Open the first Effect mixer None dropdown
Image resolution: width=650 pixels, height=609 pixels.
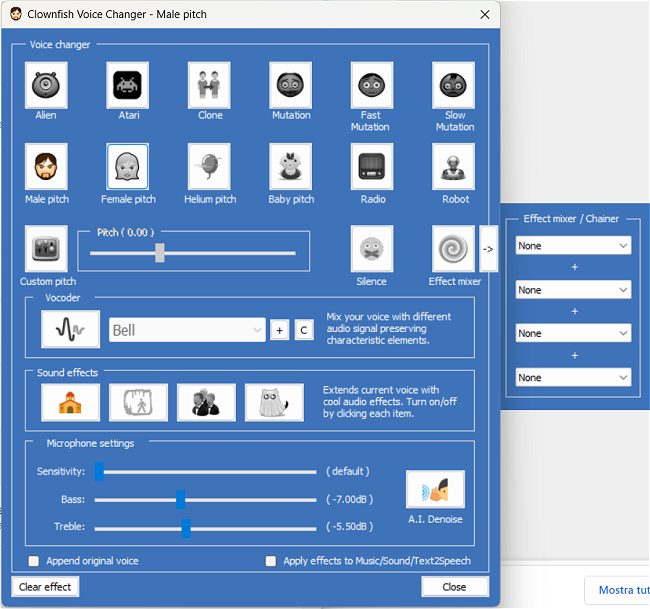573,245
